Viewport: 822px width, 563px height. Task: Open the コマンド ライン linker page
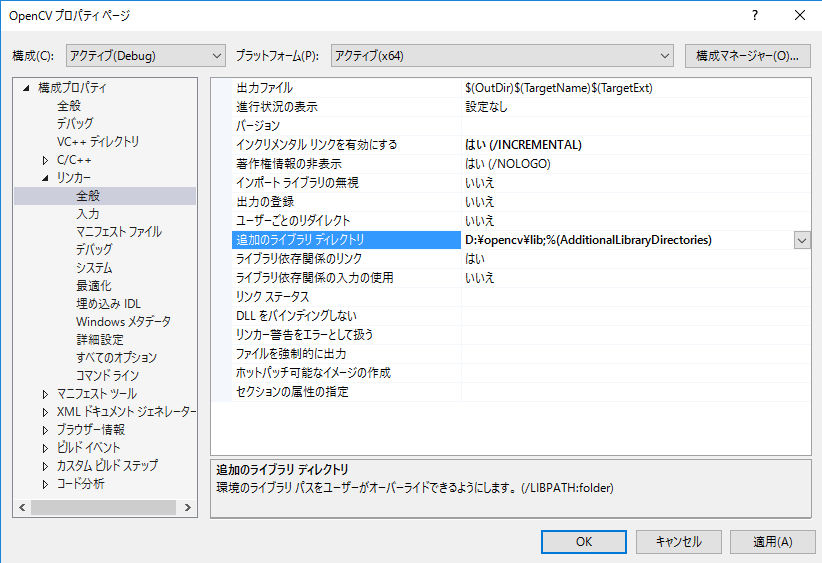(x=107, y=375)
